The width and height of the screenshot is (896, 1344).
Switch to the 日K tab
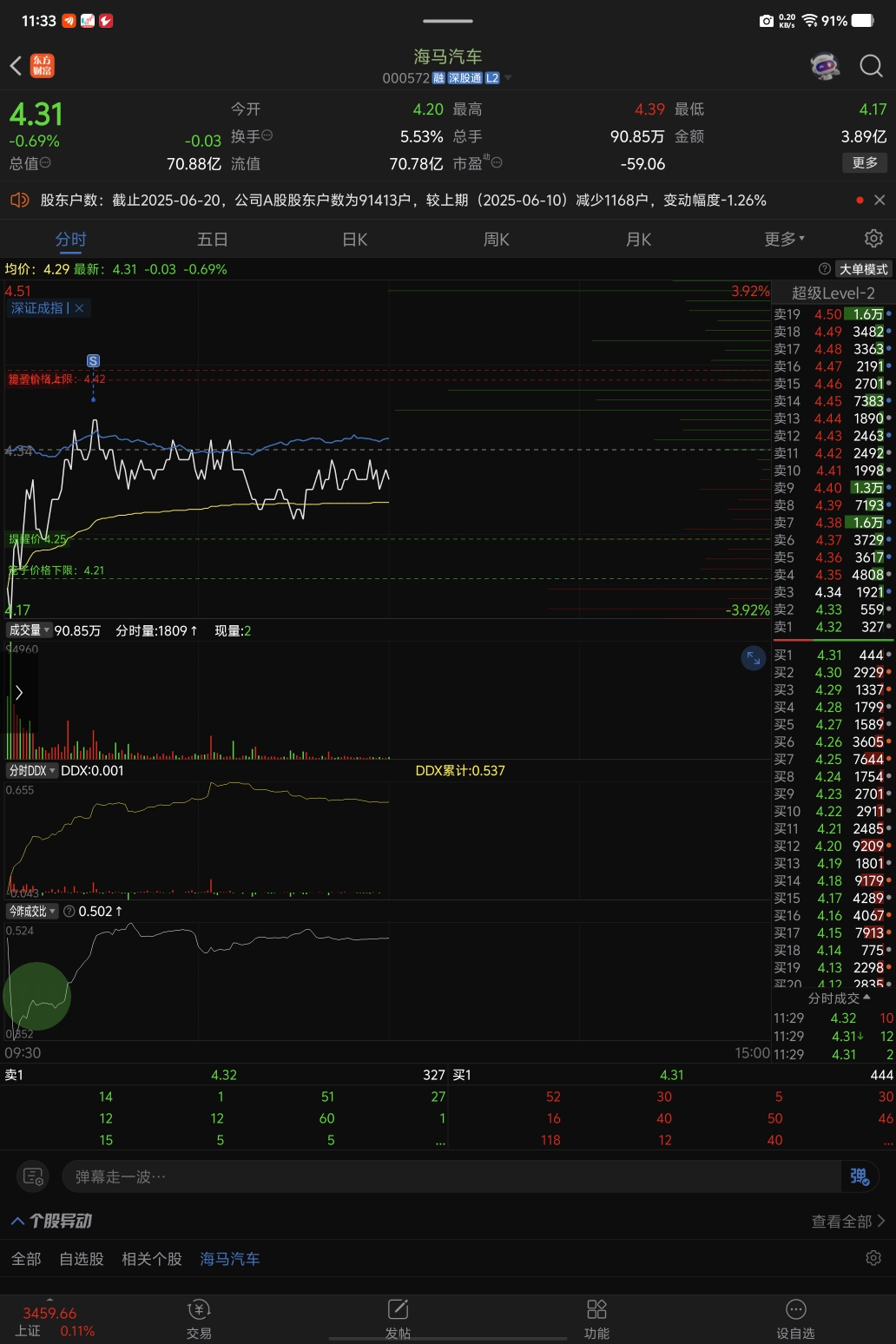tap(354, 240)
